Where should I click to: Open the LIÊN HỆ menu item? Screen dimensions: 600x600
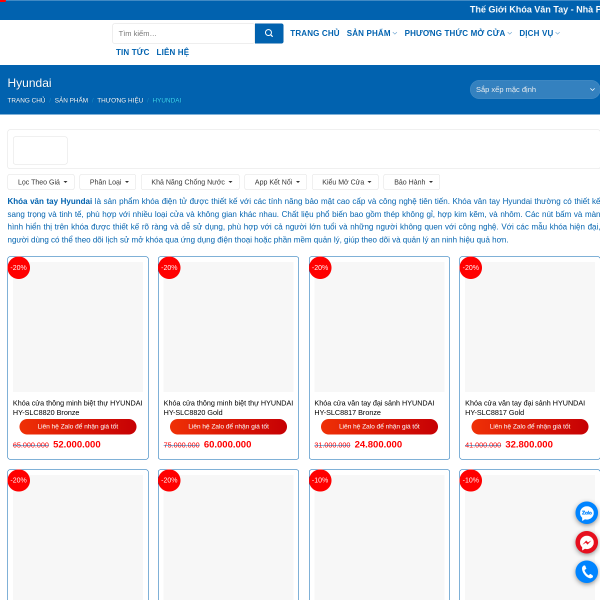(173, 52)
